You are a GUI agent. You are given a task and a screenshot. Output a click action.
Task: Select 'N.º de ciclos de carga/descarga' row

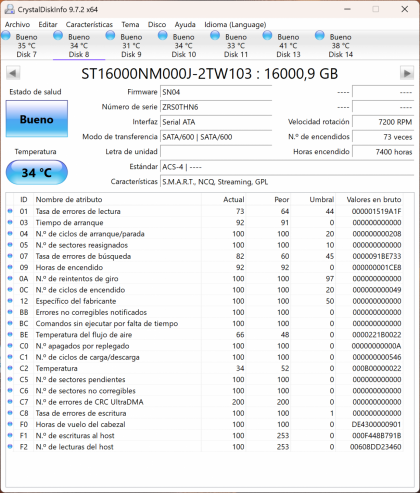point(205,357)
